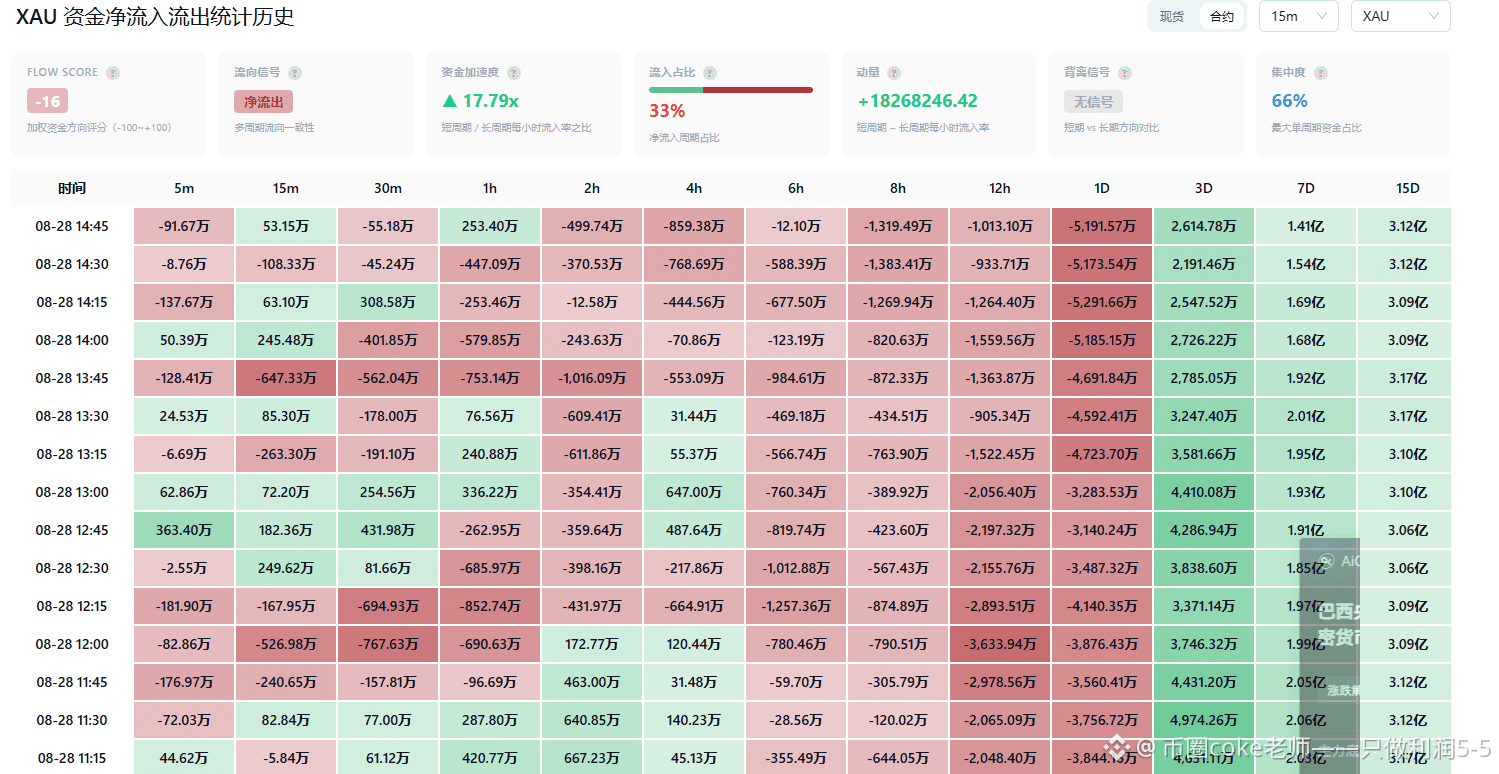Click the 流入占比 red-green progress bar
This screenshot has height=774, width=1499.
(x=731, y=90)
